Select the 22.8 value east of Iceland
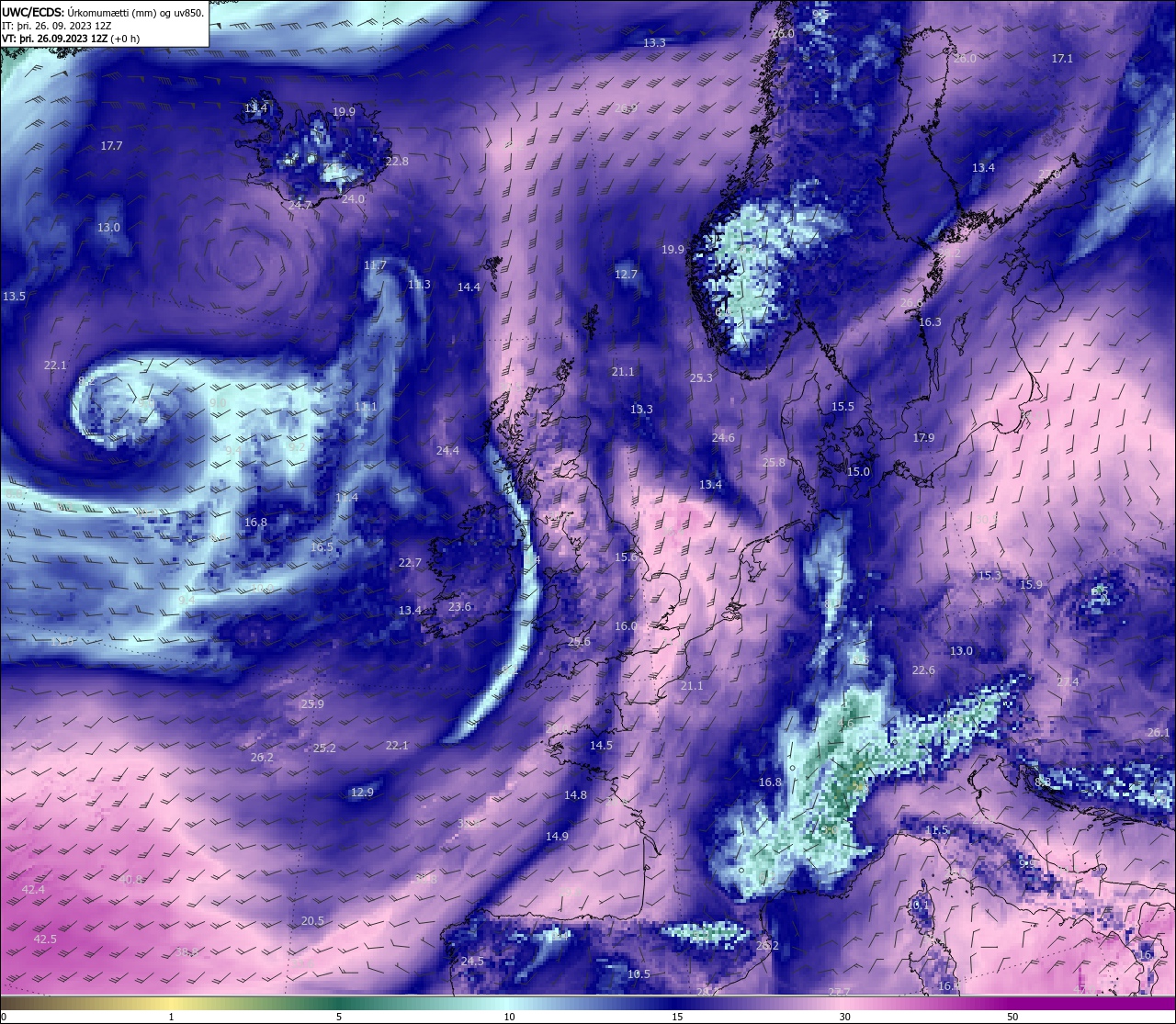This screenshot has width=1176, height=1024. (x=397, y=161)
